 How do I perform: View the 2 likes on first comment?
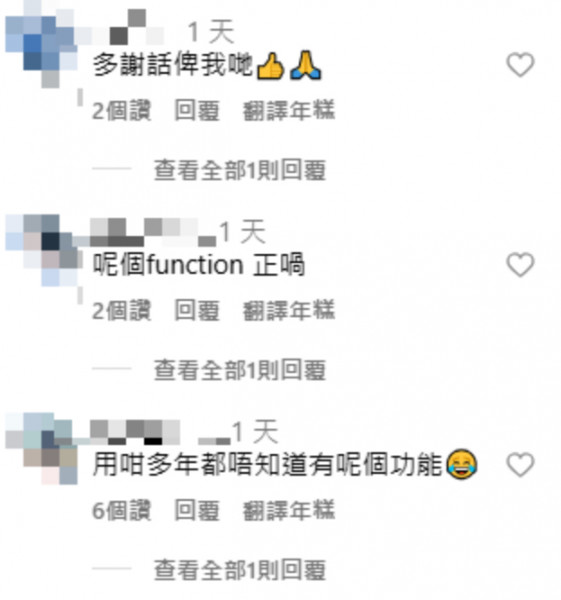coord(122,111)
